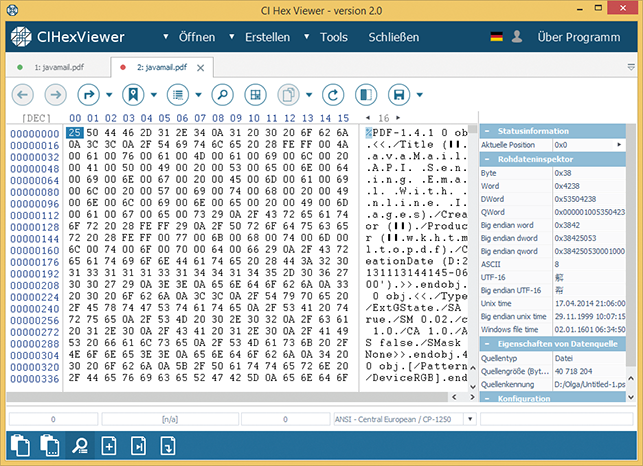
Task: Open the tab list dropdown at right of tabs
Action: click(631, 67)
